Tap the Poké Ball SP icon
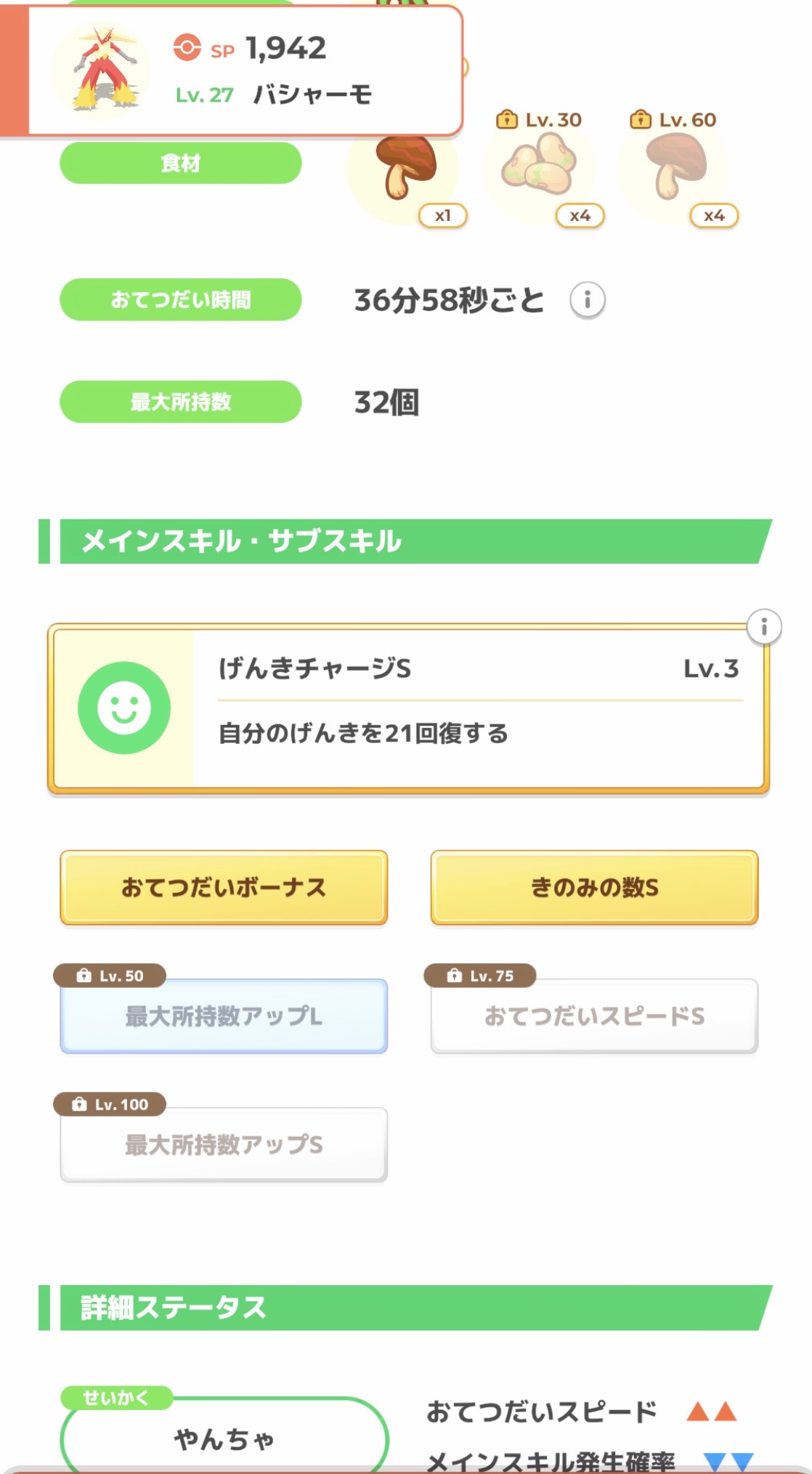Viewport: 812px width, 1474px height. click(187, 48)
